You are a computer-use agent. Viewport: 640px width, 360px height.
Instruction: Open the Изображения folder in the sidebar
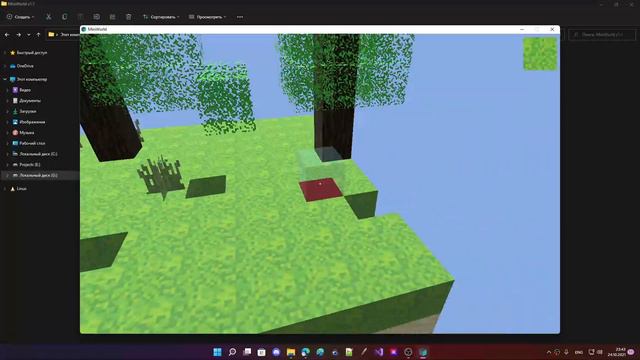[x=32, y=122]
